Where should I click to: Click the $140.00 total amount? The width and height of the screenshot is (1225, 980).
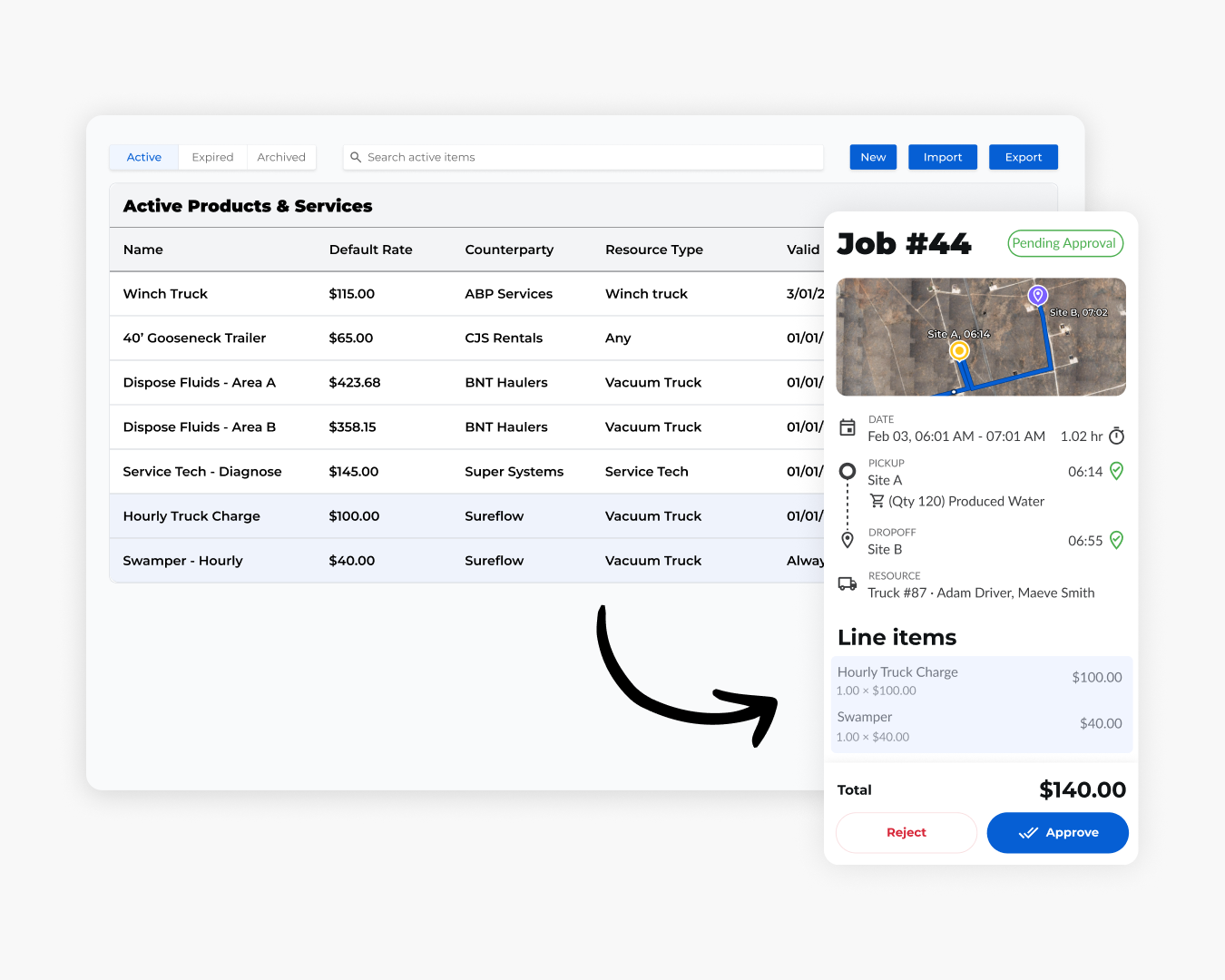[x=1083, y=789]
